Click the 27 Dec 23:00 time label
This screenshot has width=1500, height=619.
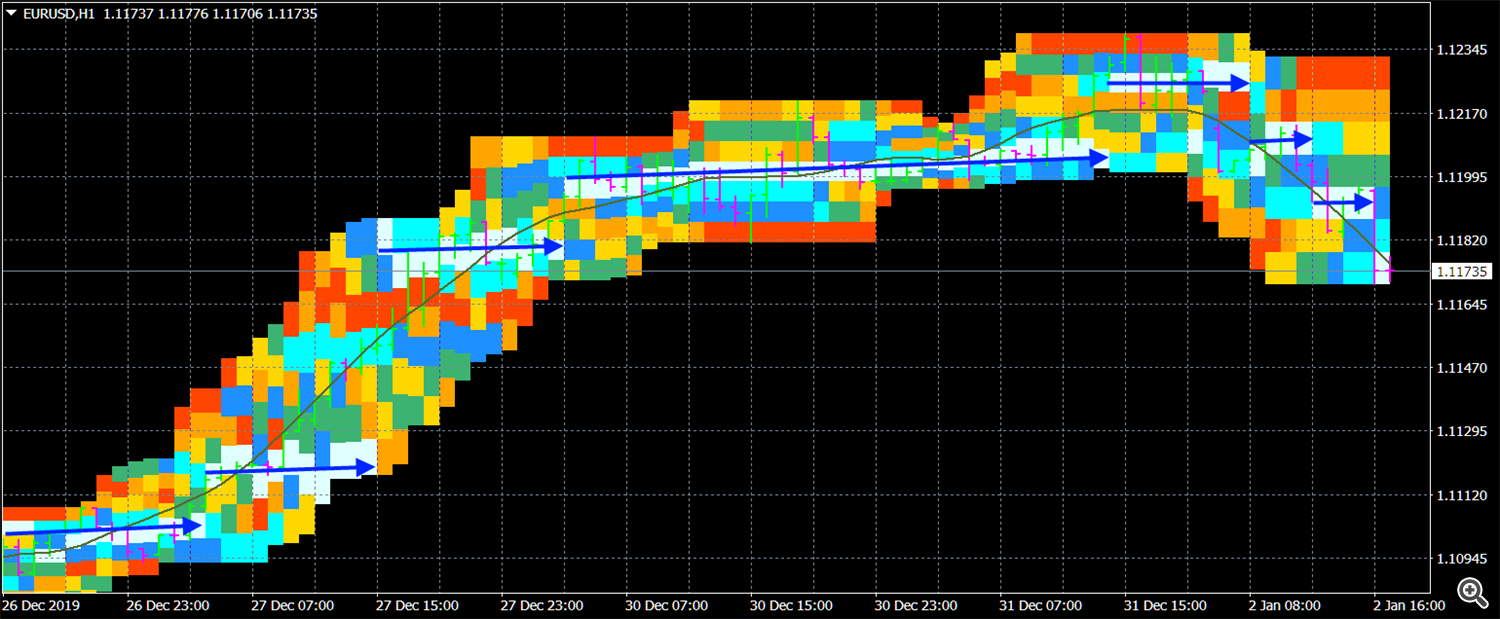click(x=543, y=606)
